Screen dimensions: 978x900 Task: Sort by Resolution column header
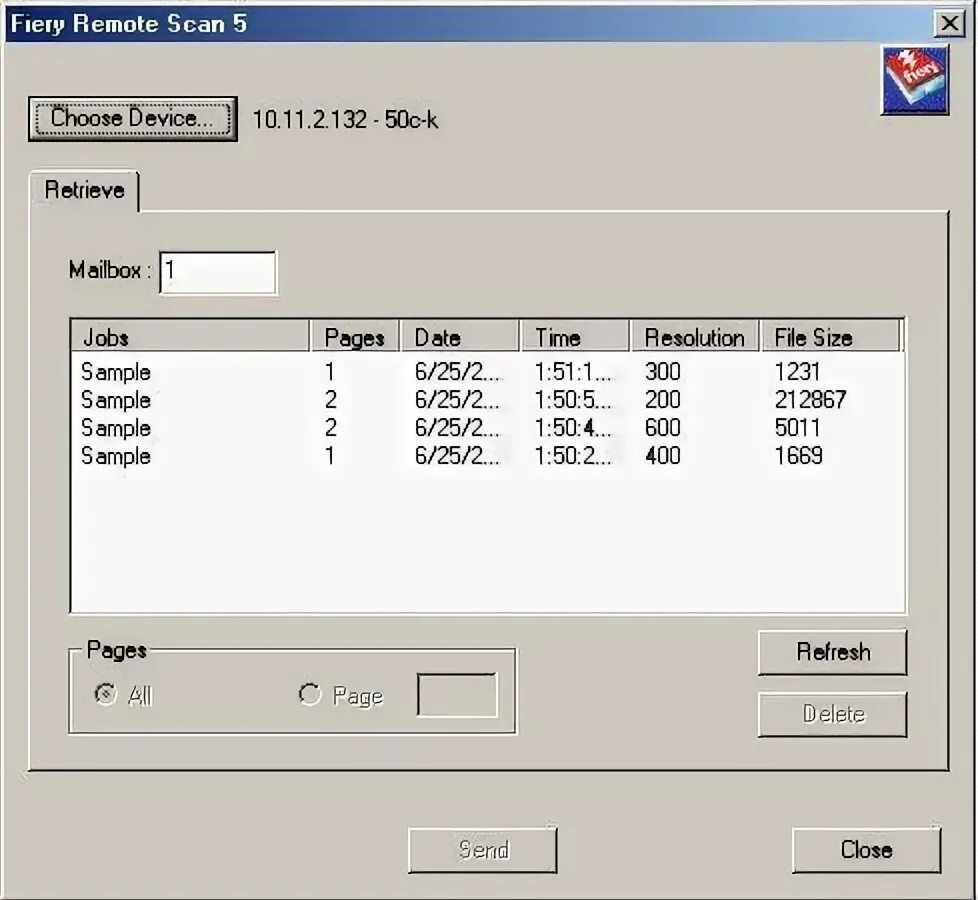[695, 337]
